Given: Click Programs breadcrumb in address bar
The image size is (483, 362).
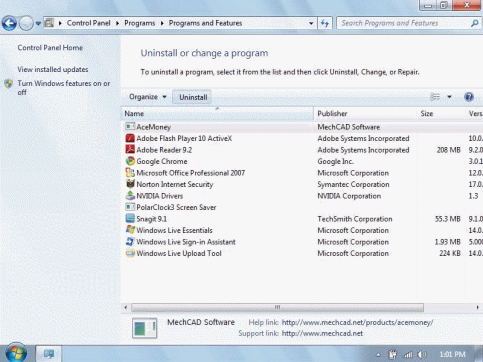Looking at the screenshot, I should 139,23.
